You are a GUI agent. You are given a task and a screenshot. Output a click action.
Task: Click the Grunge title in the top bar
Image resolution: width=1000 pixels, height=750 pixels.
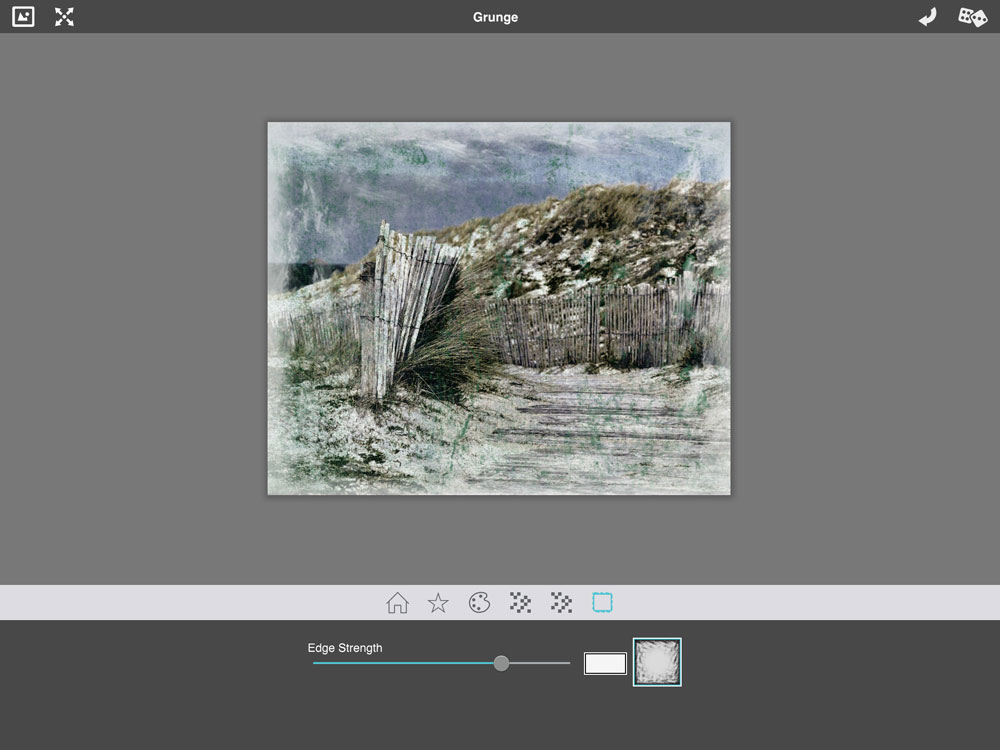tap(495, 17)
